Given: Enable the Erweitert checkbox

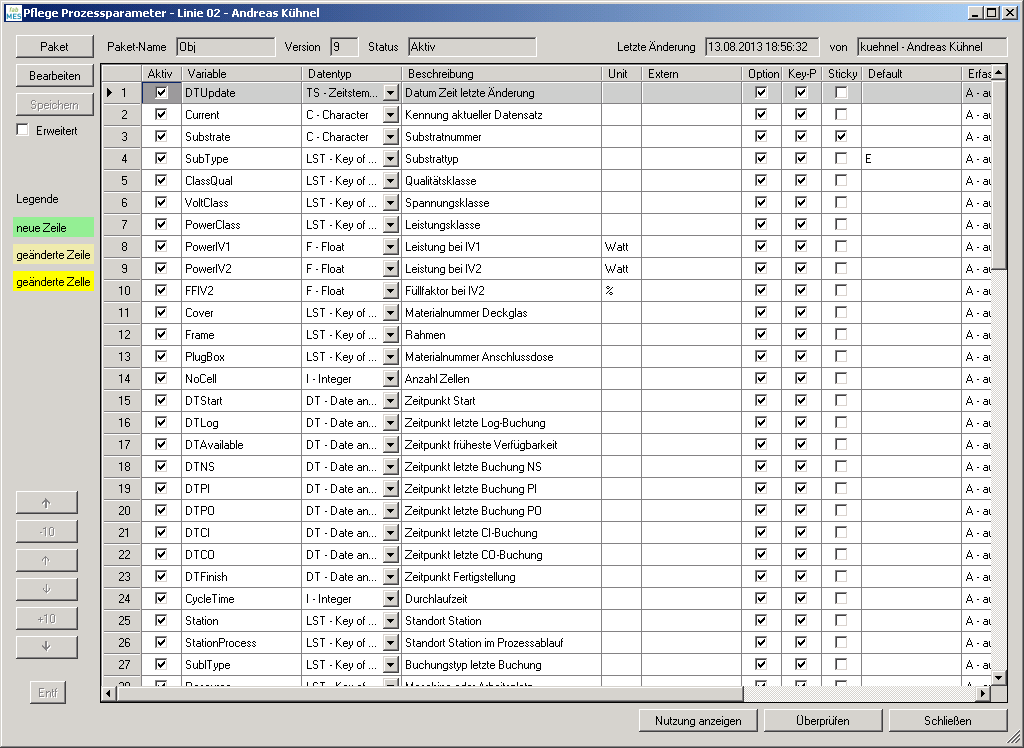Looking at the screenshot, I should [23, 130].
